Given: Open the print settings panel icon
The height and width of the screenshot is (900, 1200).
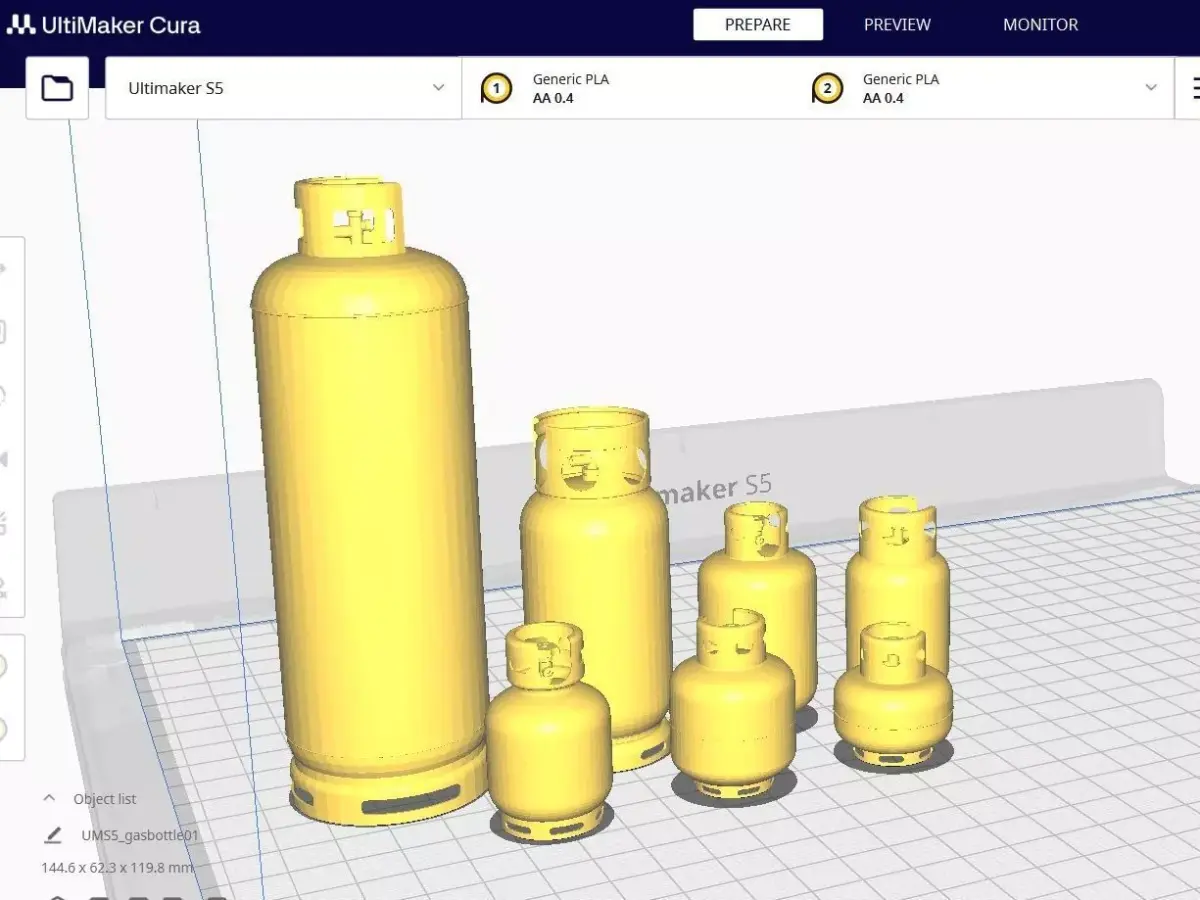Looking at the screenshot, I should [x=1196, y=88].
